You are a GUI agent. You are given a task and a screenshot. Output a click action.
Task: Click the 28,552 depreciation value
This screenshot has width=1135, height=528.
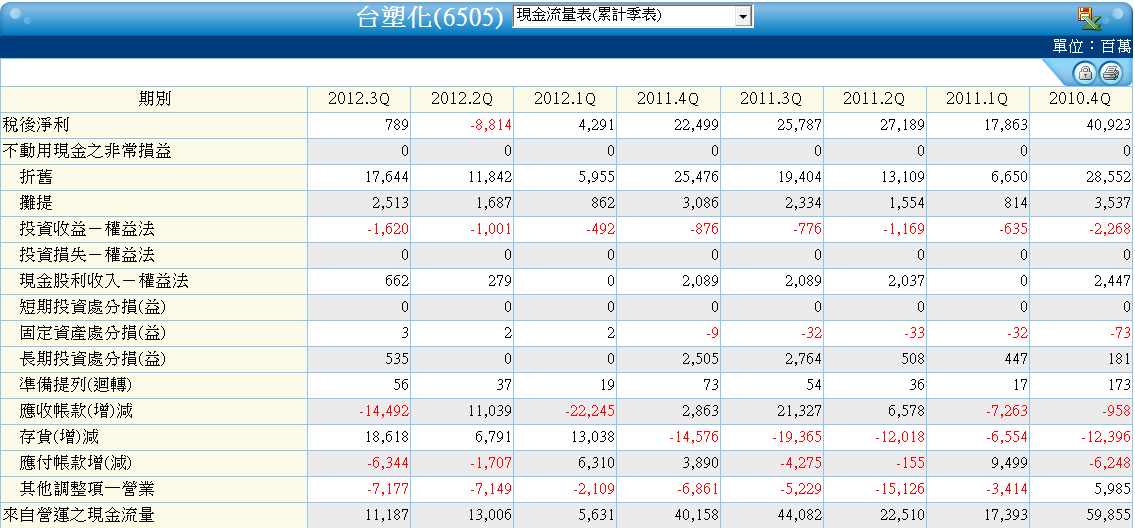[x=1109, y=177]
